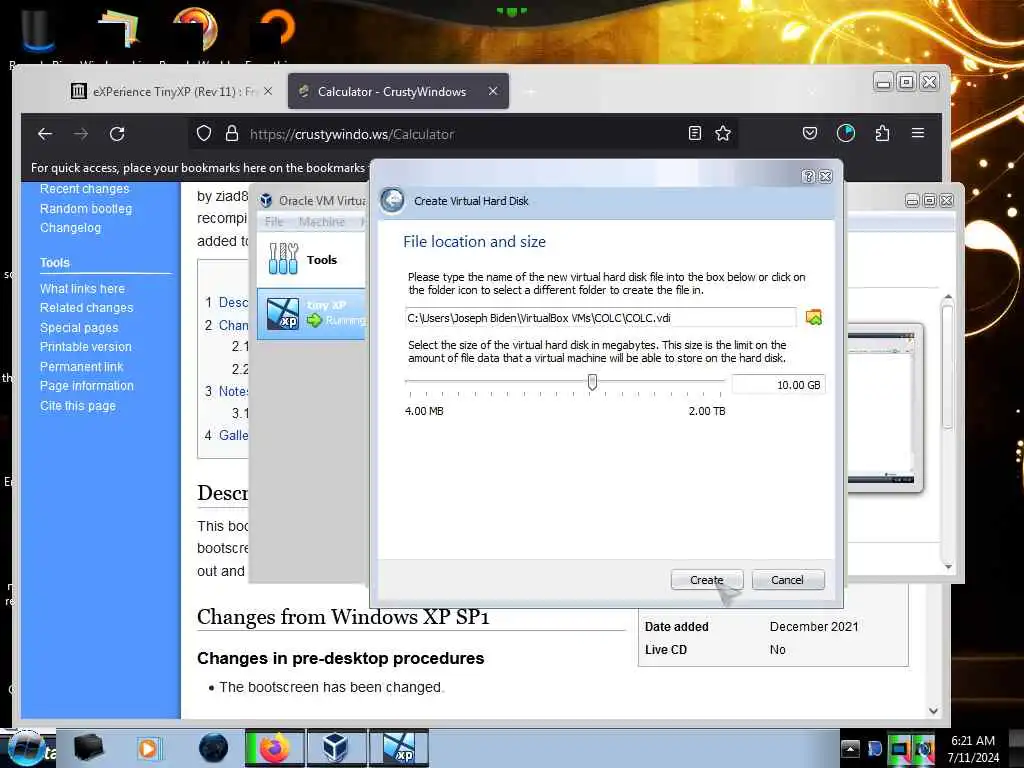Click the Tiny XP VM taskbar icon

(399, 748)
